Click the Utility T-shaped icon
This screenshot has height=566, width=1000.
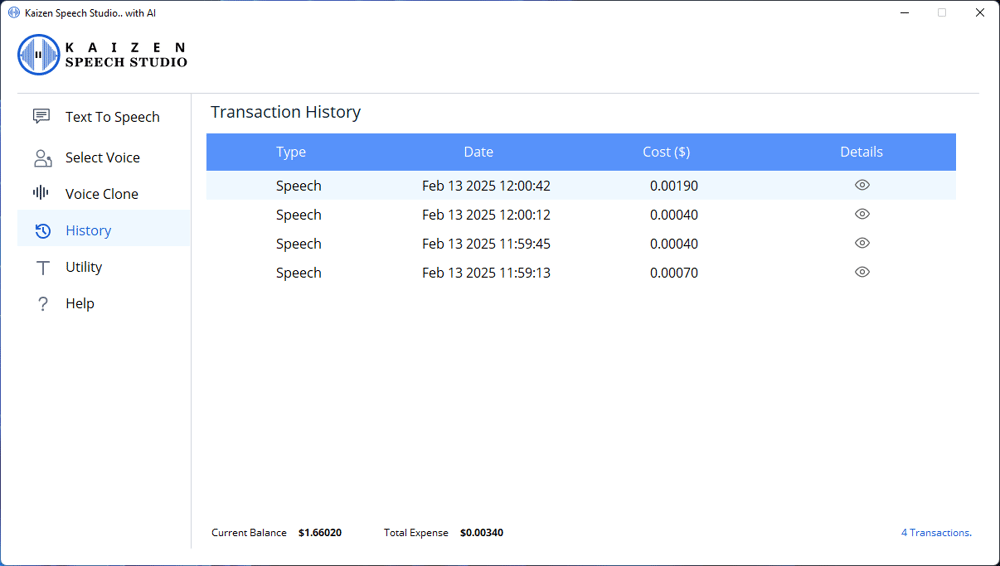tap(42, 268)
